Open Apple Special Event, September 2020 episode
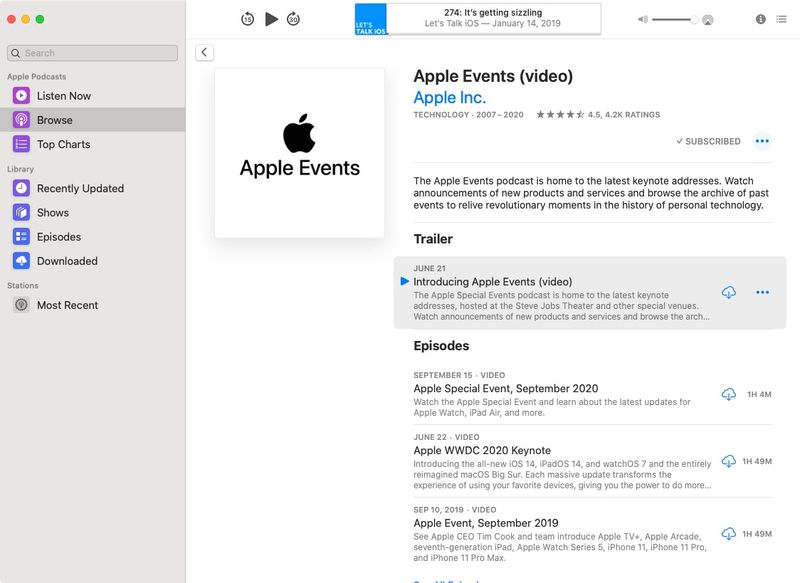Viewport: 800px width, 583px height. click(x=506, y=389)
